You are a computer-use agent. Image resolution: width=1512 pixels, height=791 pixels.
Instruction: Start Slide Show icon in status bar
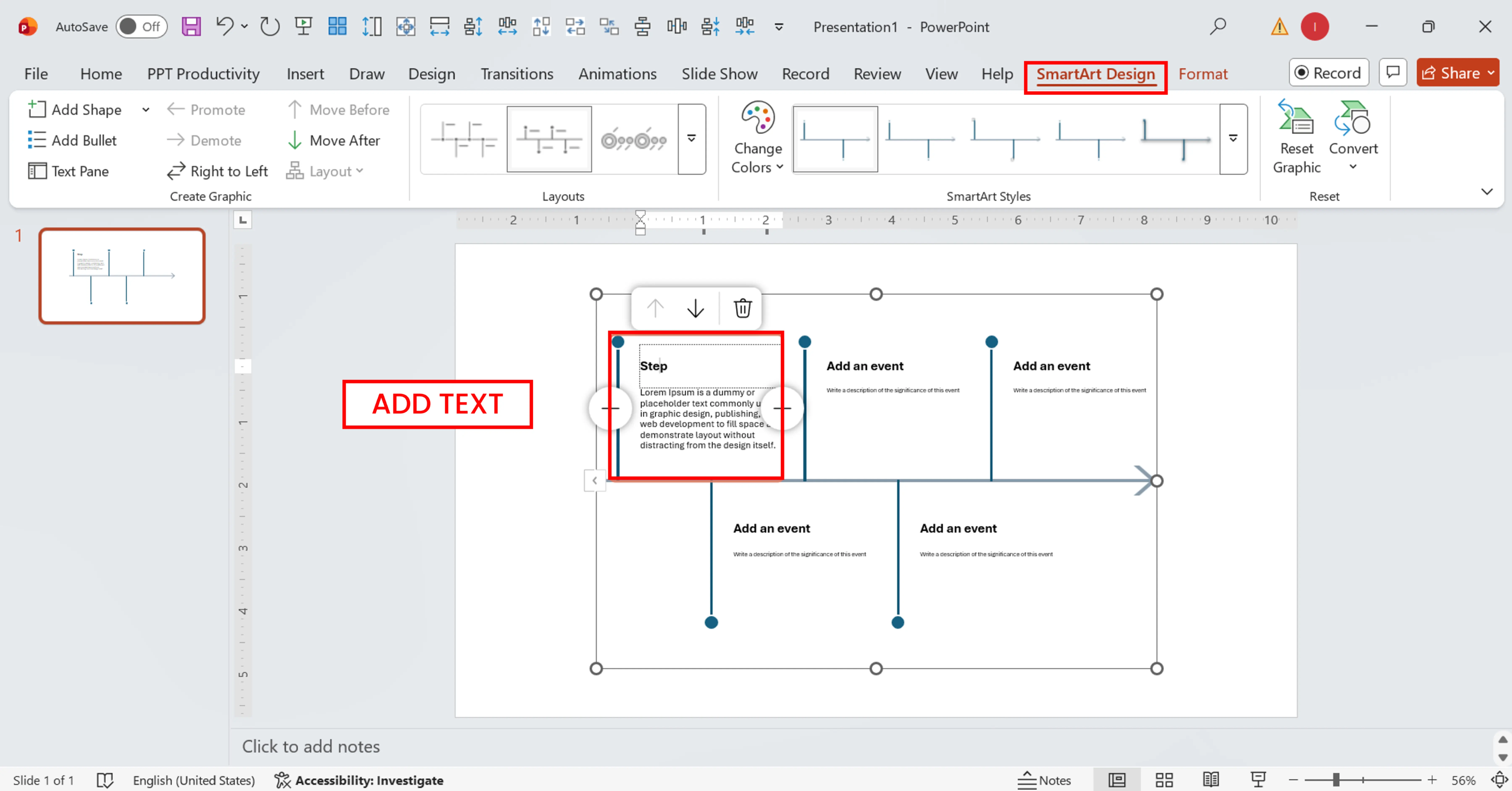tap(1258, 780)
